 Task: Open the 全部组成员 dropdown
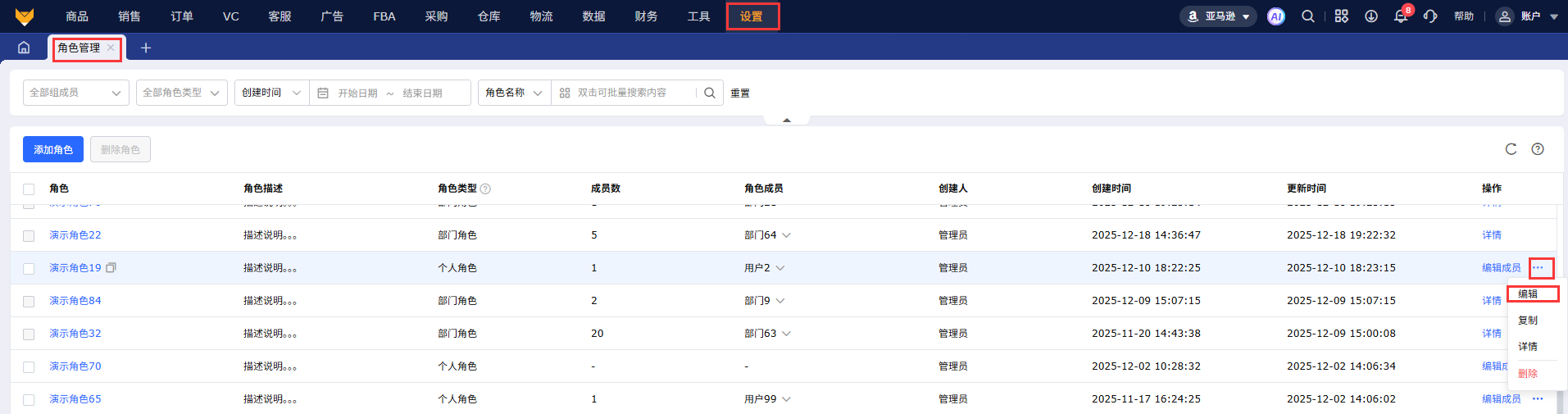[76, 93]
